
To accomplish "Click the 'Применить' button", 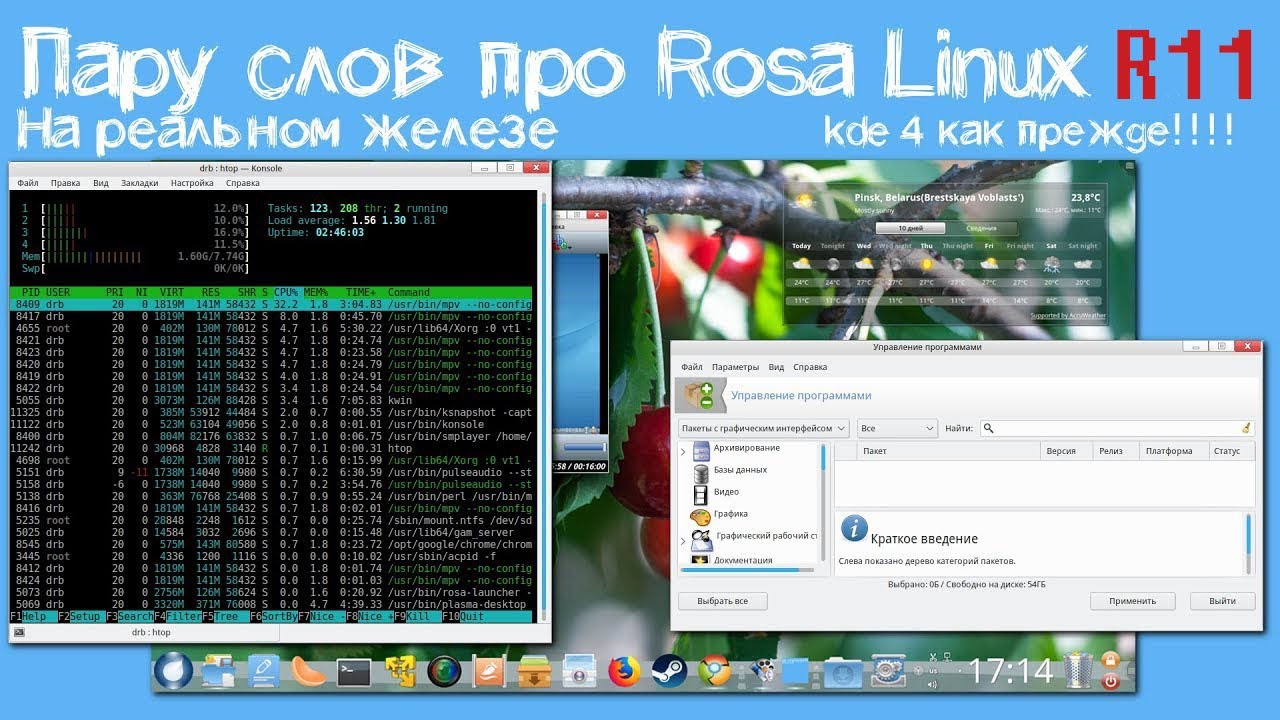I will tap(1133, 601).
